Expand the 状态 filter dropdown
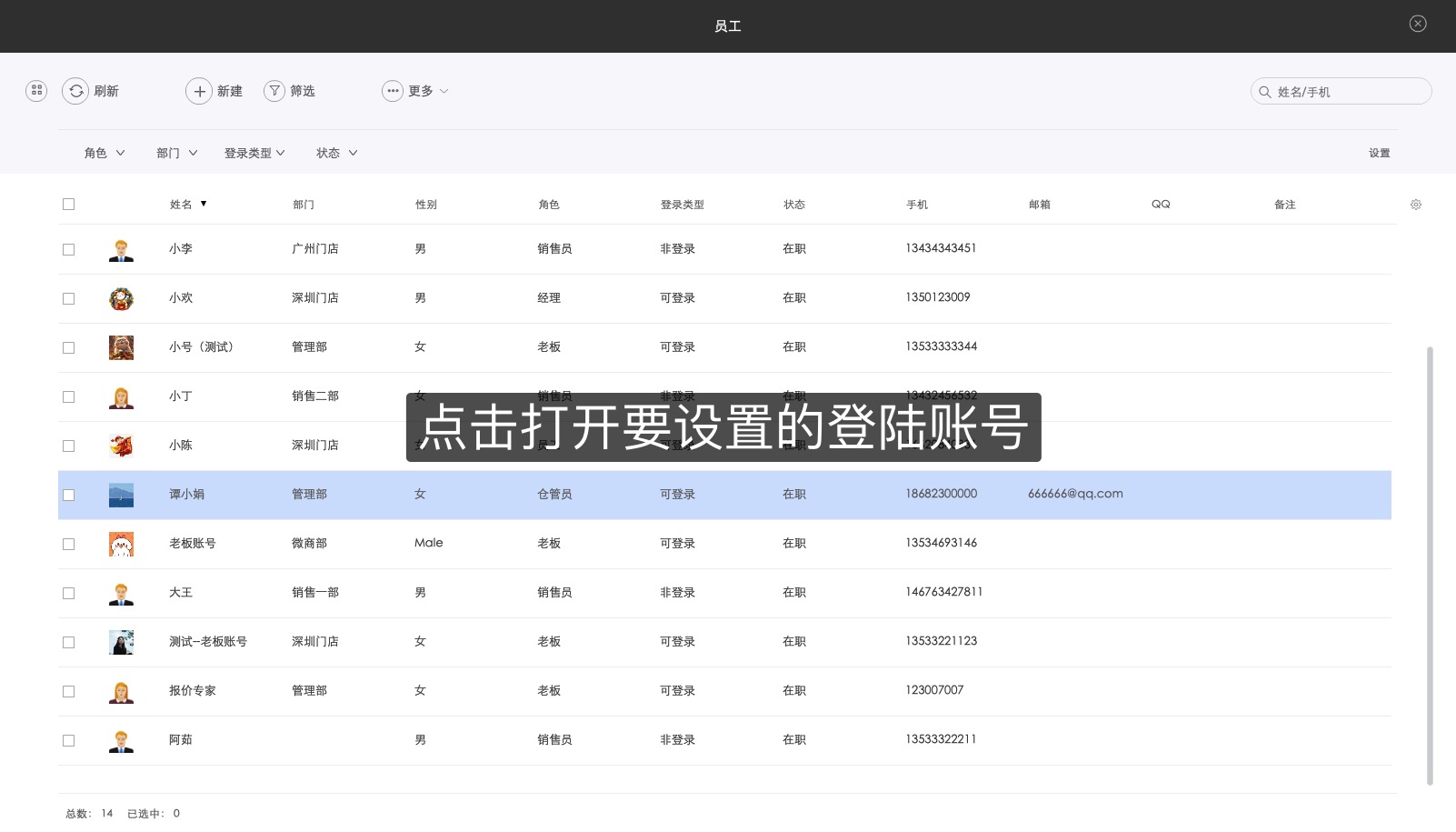Viewport: 1456px width, 832px height. click(336, 153)
